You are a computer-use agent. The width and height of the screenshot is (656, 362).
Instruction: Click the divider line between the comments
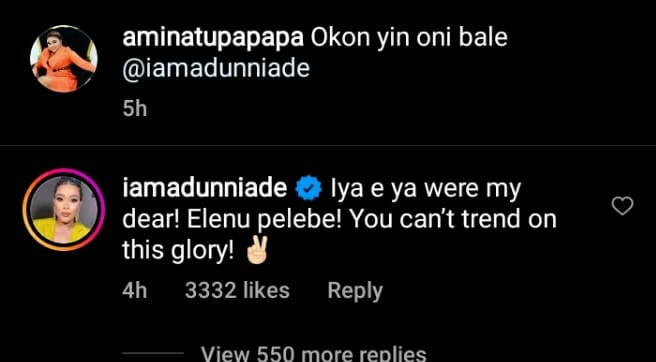328,146
